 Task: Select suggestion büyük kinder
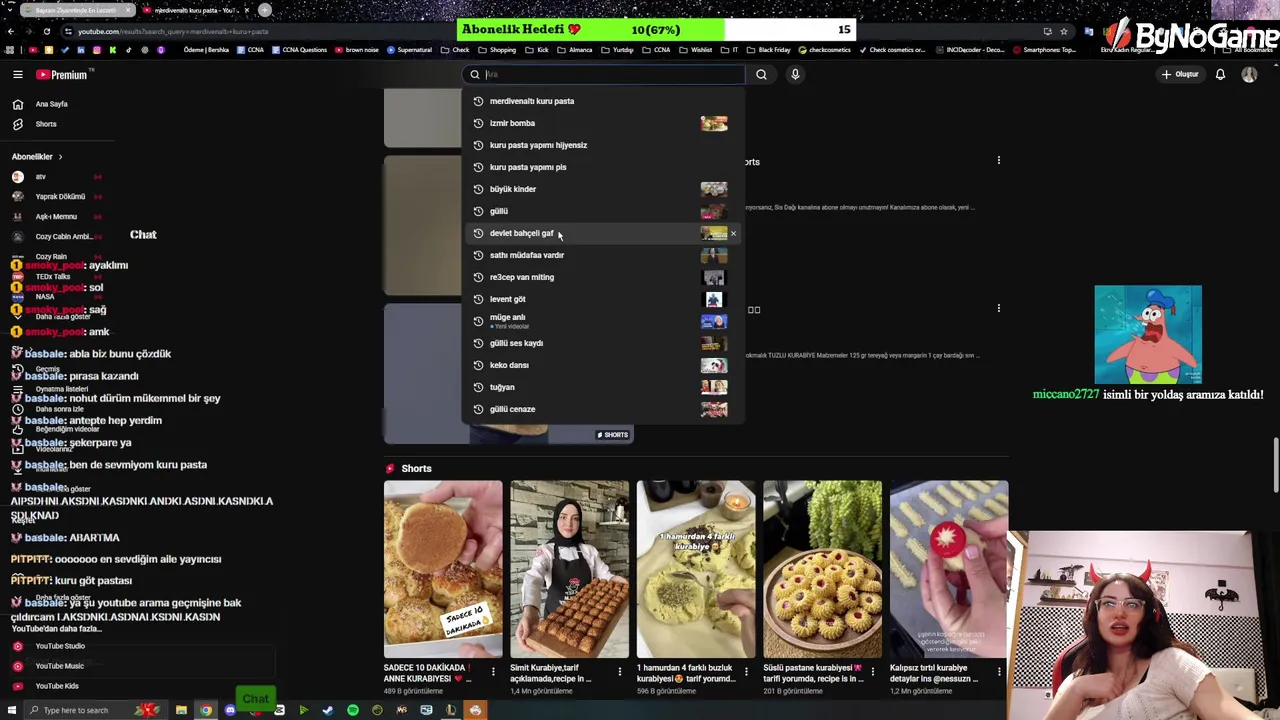[603, 189]
